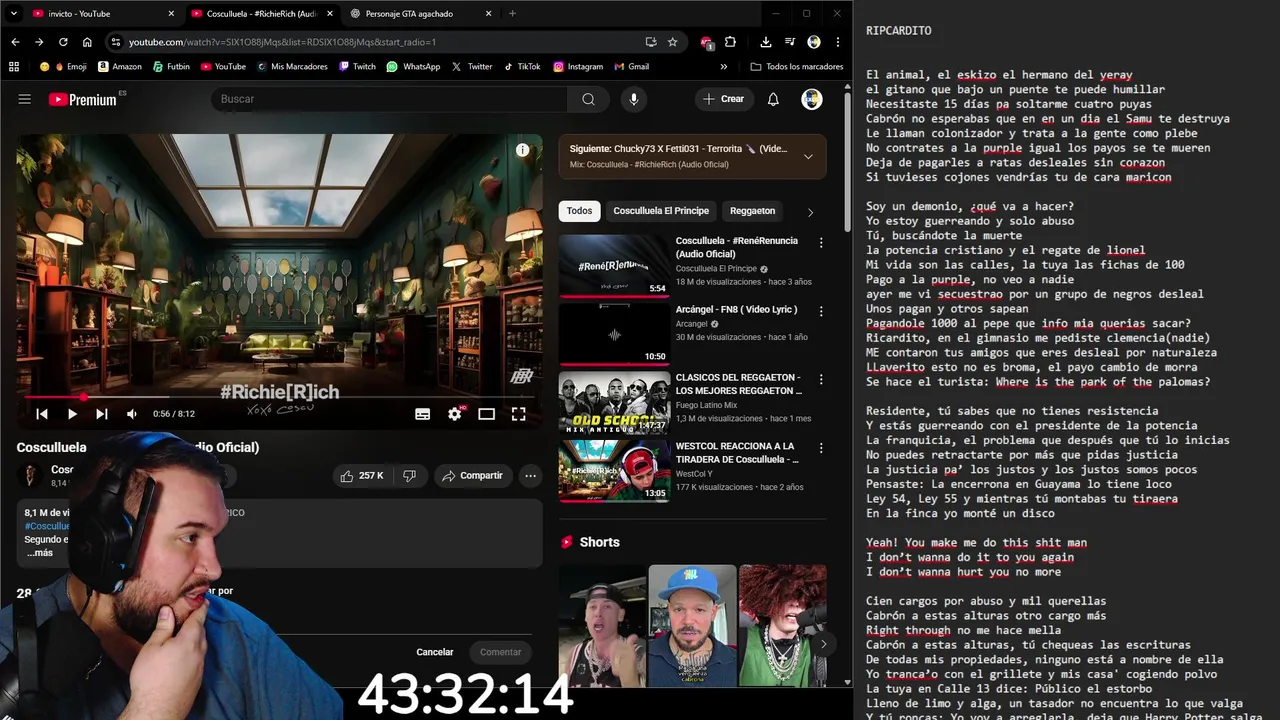Open browser extensions puzzle icon
The image size is (1280, 720).
click(x=730, y=42)
